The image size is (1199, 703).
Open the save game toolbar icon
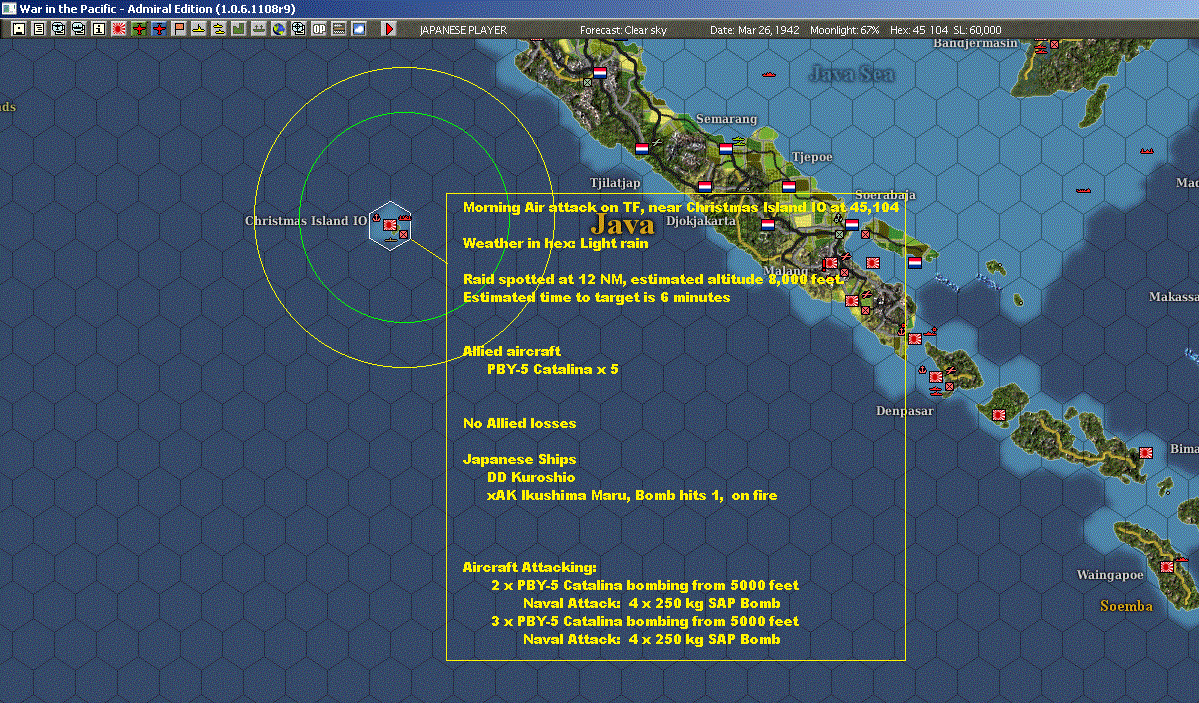[x=18, y=29]
